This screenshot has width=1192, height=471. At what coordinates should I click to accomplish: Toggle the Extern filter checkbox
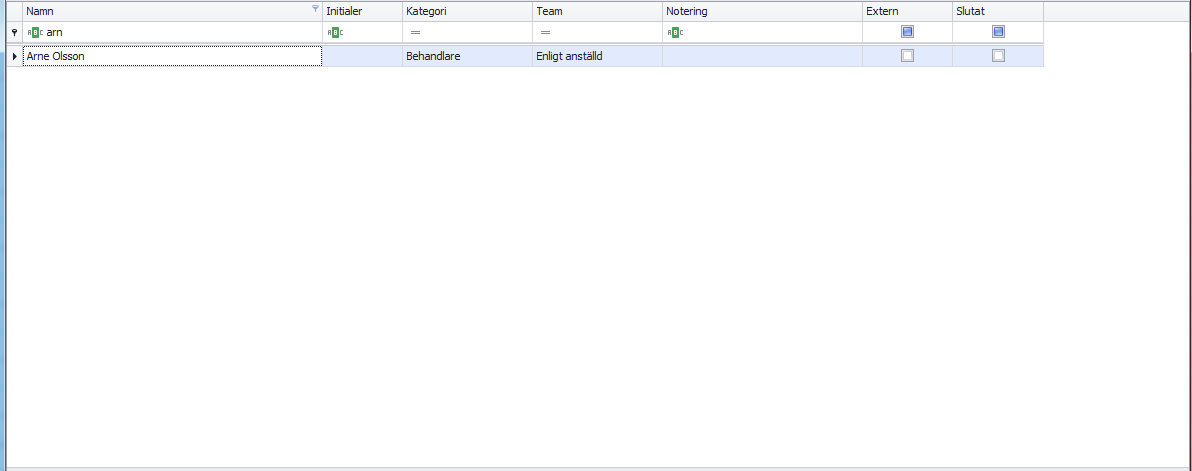tap(907, 32)
